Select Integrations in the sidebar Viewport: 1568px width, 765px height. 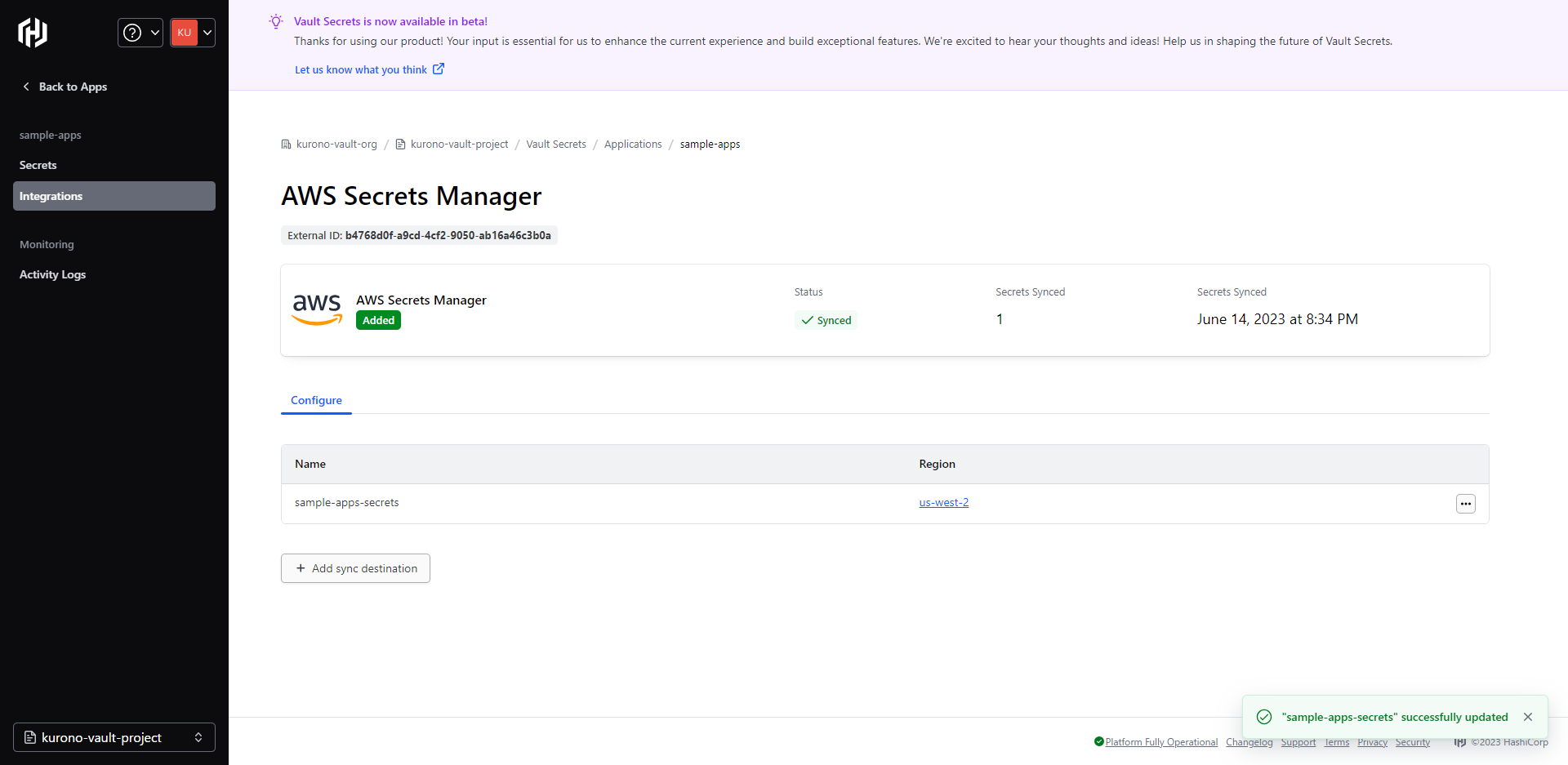click(114, 196)
